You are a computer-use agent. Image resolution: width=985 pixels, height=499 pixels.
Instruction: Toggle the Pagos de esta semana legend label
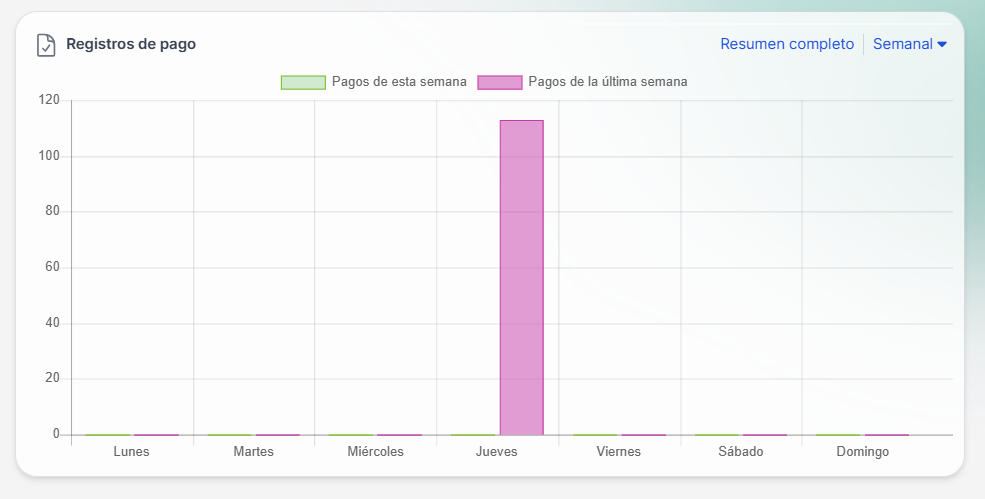399,82
